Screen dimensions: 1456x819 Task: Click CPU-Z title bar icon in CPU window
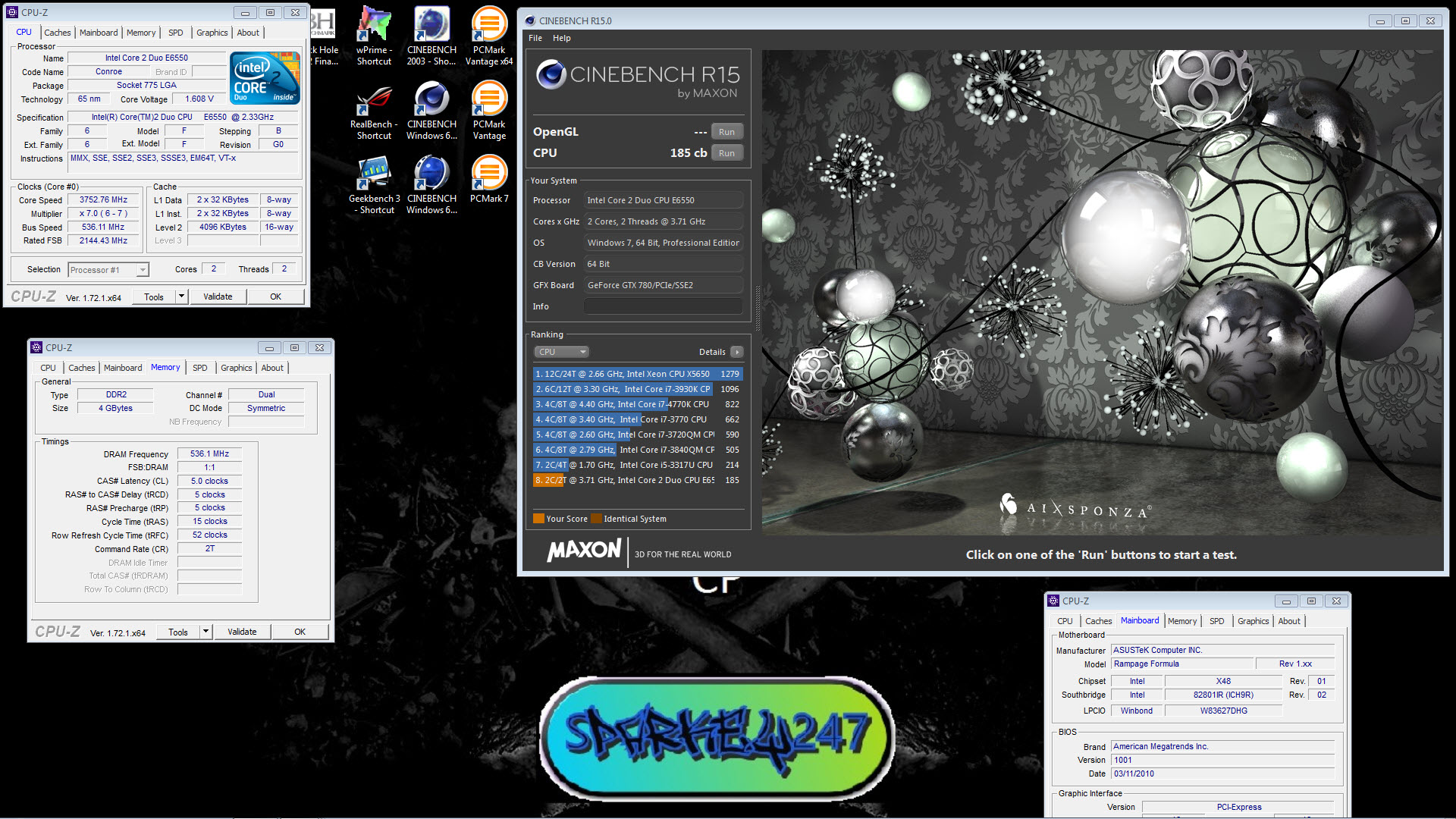pos(12,12)
